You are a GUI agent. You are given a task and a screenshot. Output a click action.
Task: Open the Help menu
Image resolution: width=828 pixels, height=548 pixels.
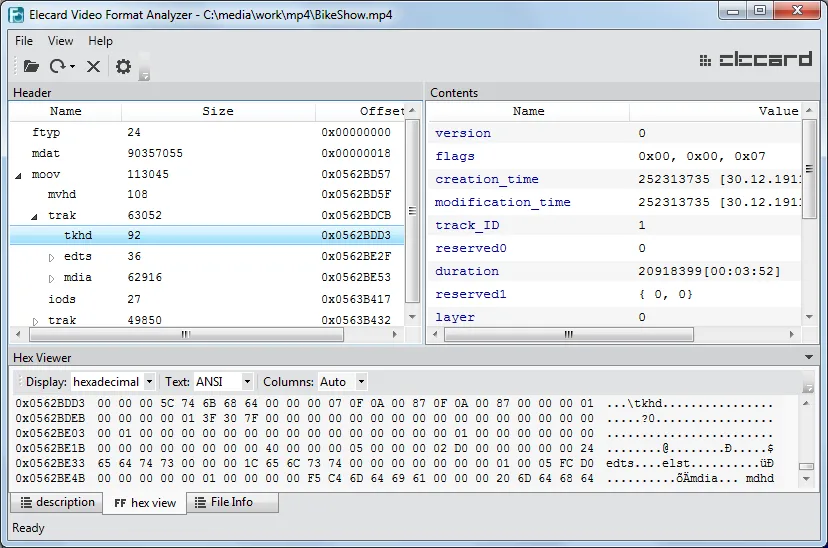(x=100, y=41)
